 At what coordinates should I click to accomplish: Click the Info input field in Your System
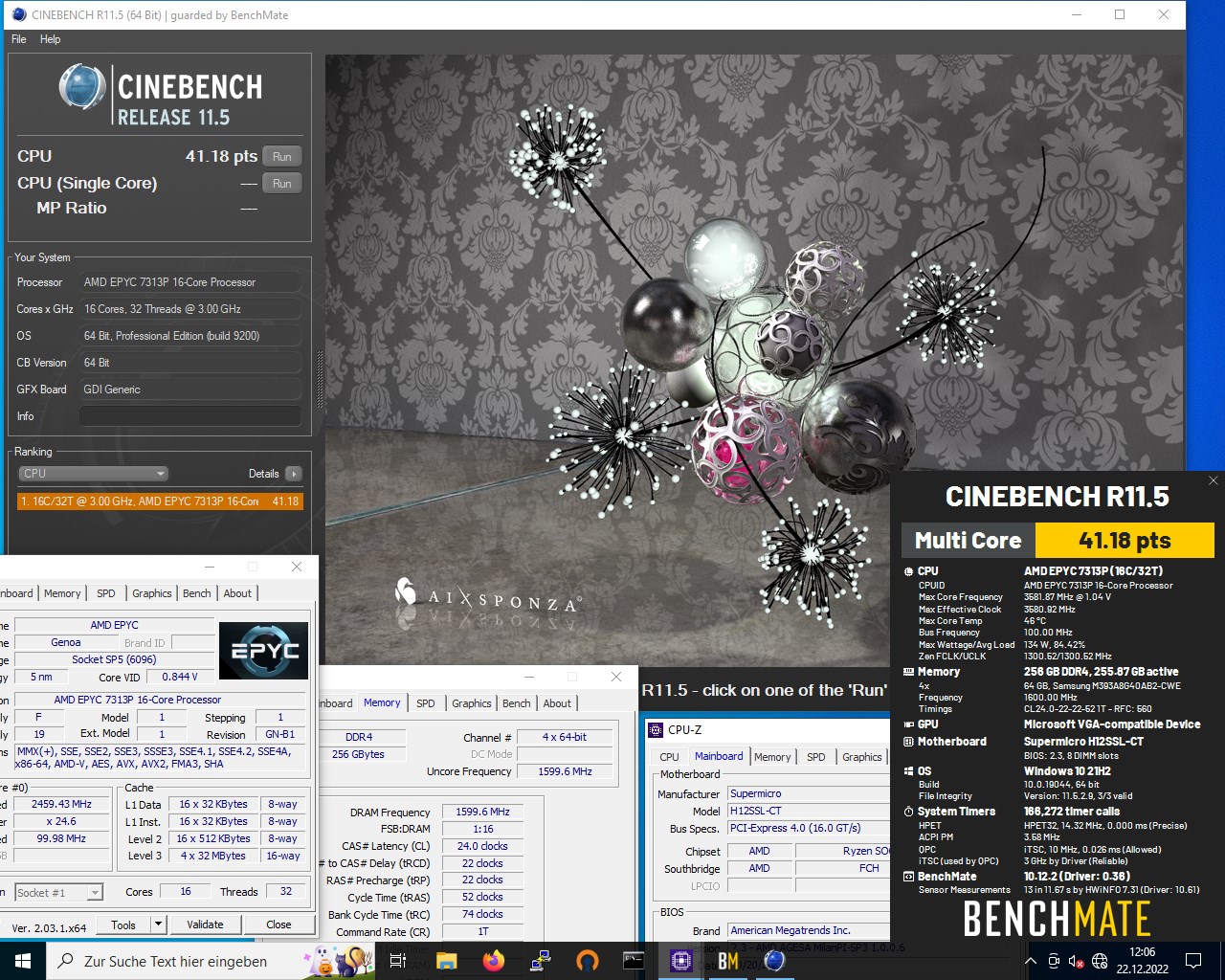(x=190, y=416)
